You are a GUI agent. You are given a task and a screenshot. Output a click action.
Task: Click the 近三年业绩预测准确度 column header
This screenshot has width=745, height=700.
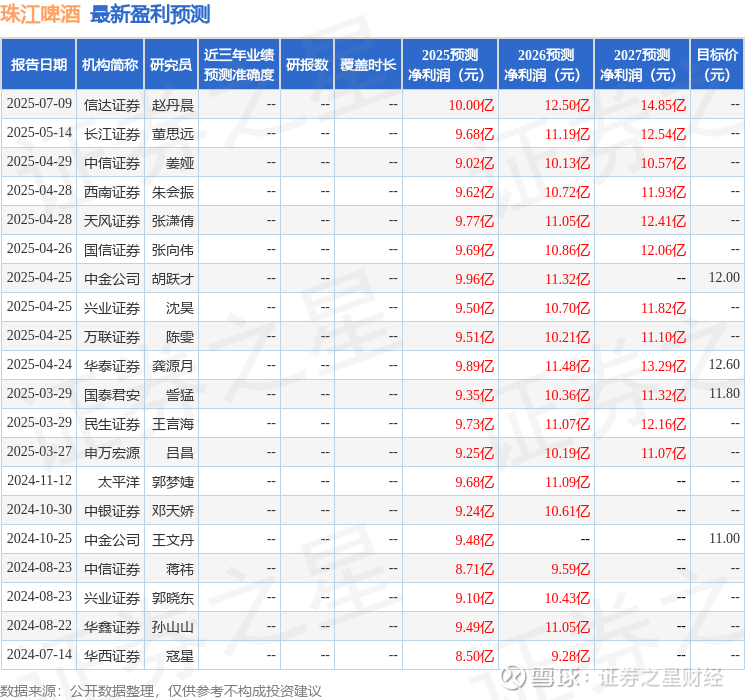pyautogui.click(x=239, y=65)
